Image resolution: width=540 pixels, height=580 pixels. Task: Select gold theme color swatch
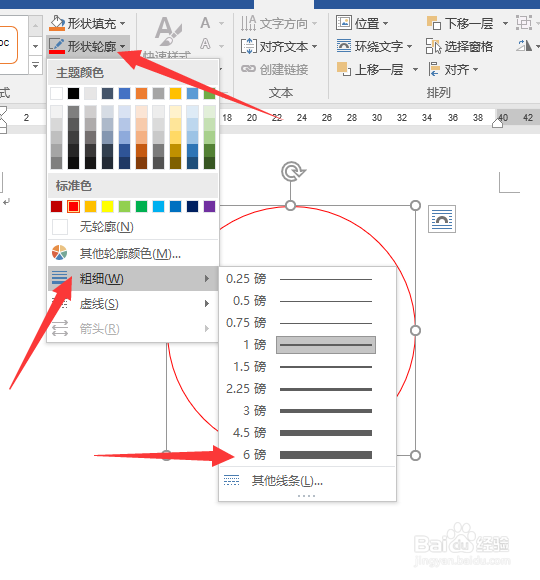[x=175, y=93]
